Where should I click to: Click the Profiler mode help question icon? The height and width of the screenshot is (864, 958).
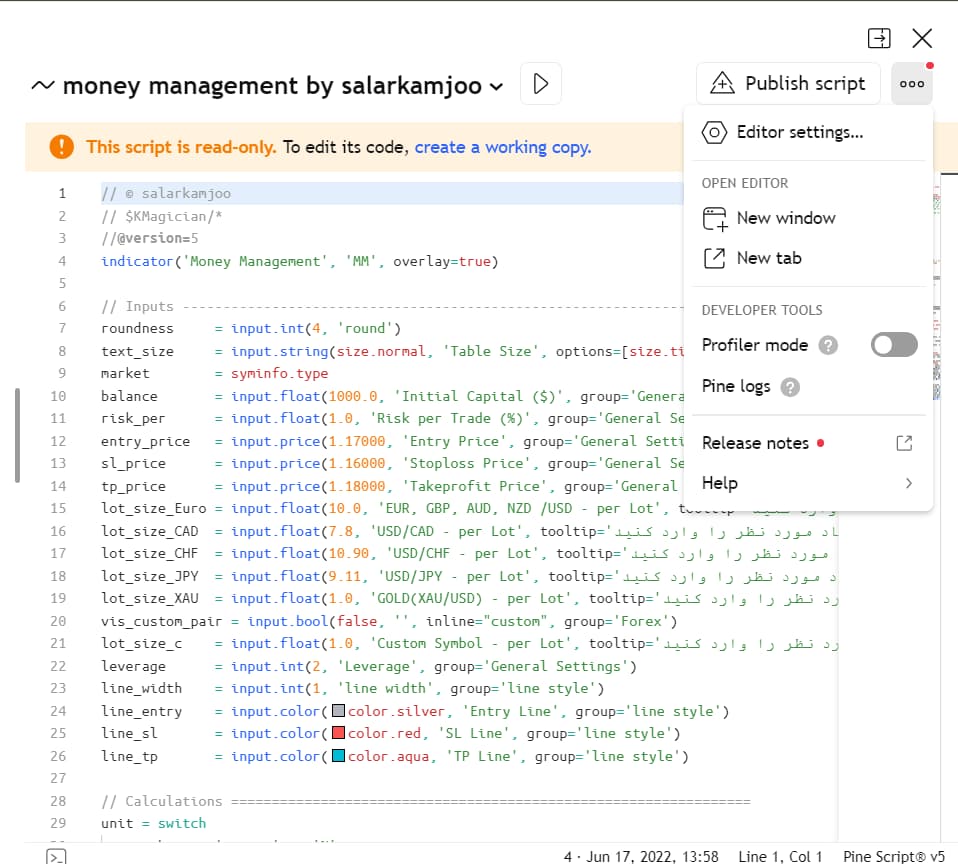[x=828, y=345]
